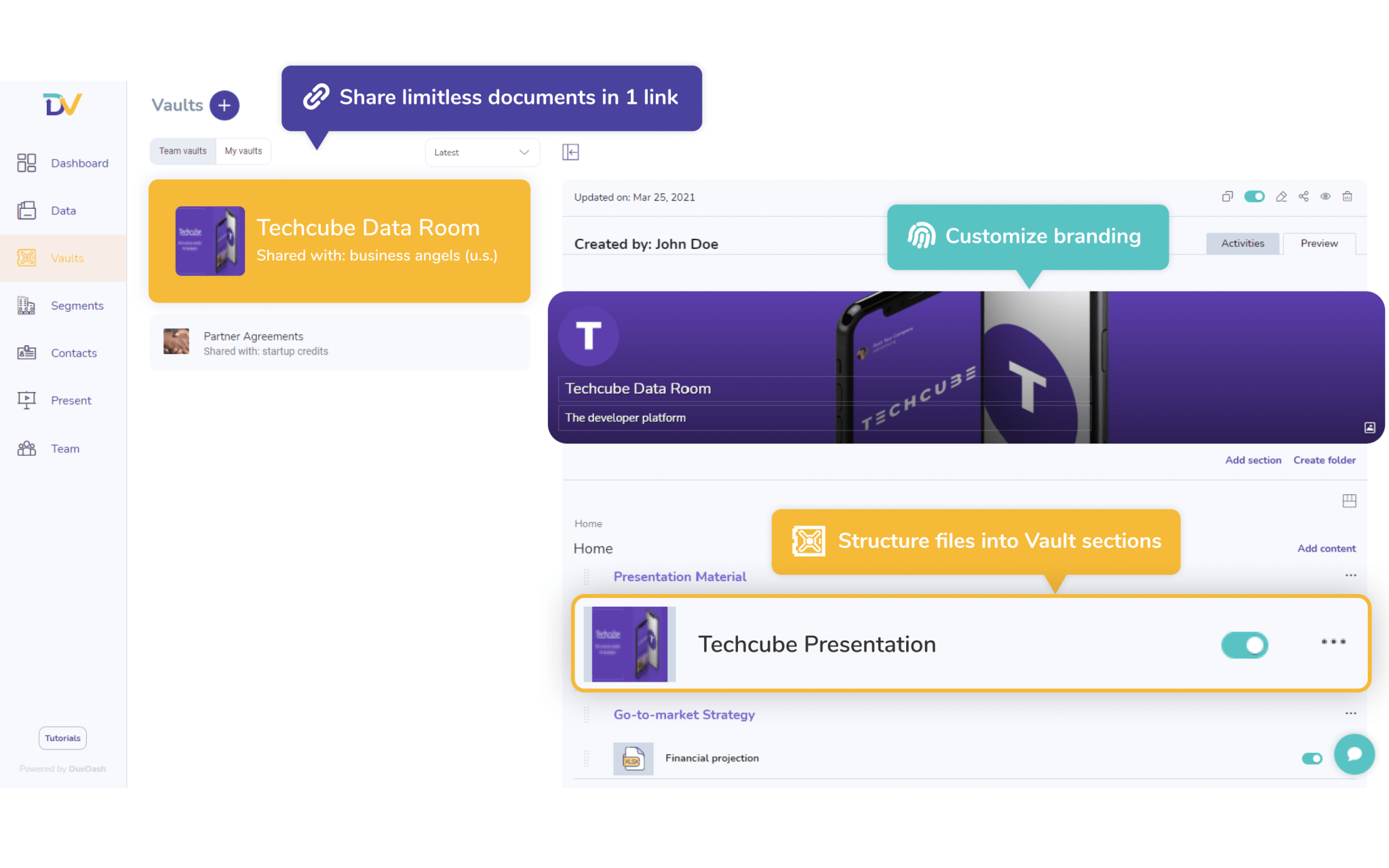The height and width of the screenshot is (868, 1389).
Task: Open the eye preview icon in toolbar
Action: 1325,197
